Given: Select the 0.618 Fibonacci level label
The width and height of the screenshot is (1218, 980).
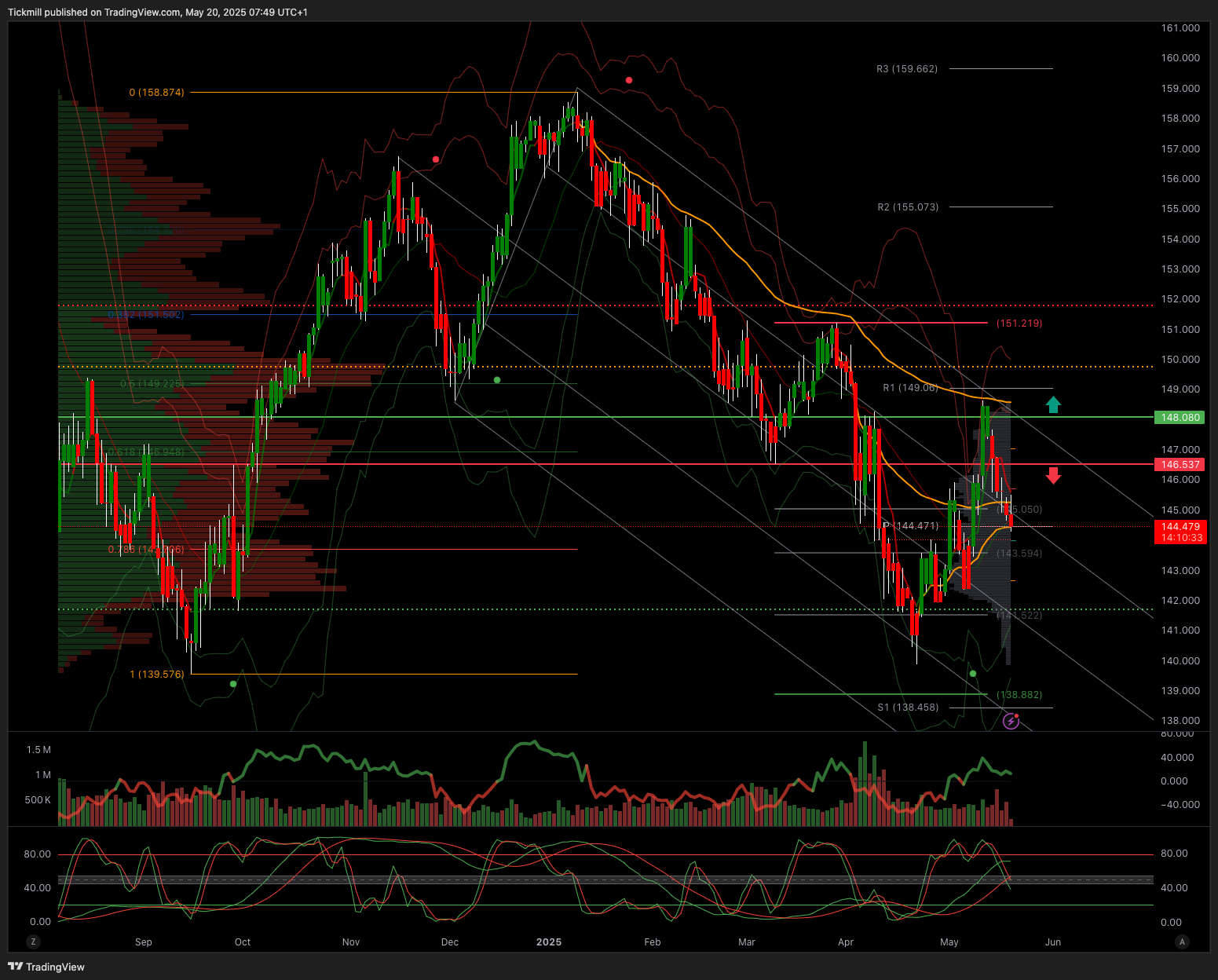Looking at the screenshot, I should [145, 452].
